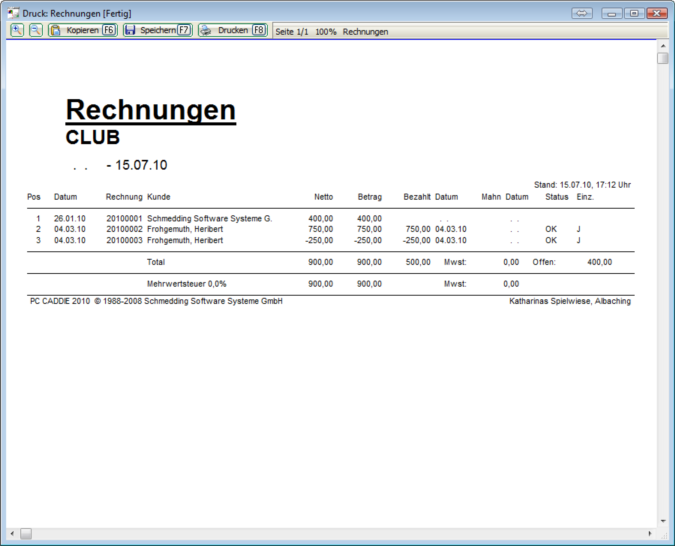The image size is (675, 546).
Task: Click the wide button left of minimize
Action: pyautogui.click(x=582, y=13)
